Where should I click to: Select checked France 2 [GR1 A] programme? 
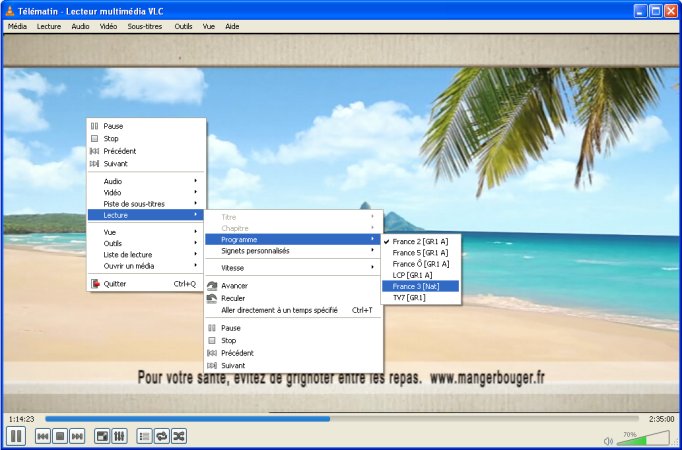pyautogui.click(x=421, y=241)
